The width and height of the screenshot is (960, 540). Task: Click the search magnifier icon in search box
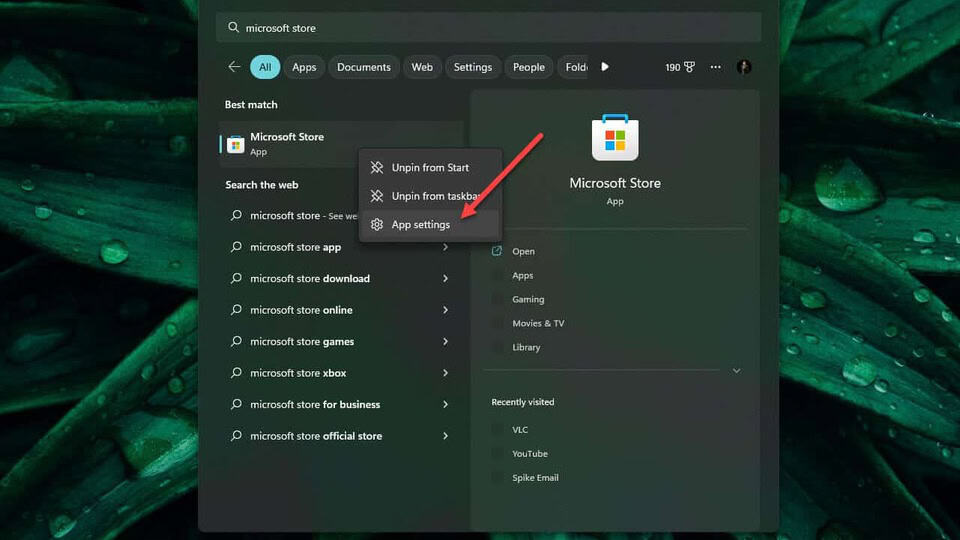click(233, 28)
